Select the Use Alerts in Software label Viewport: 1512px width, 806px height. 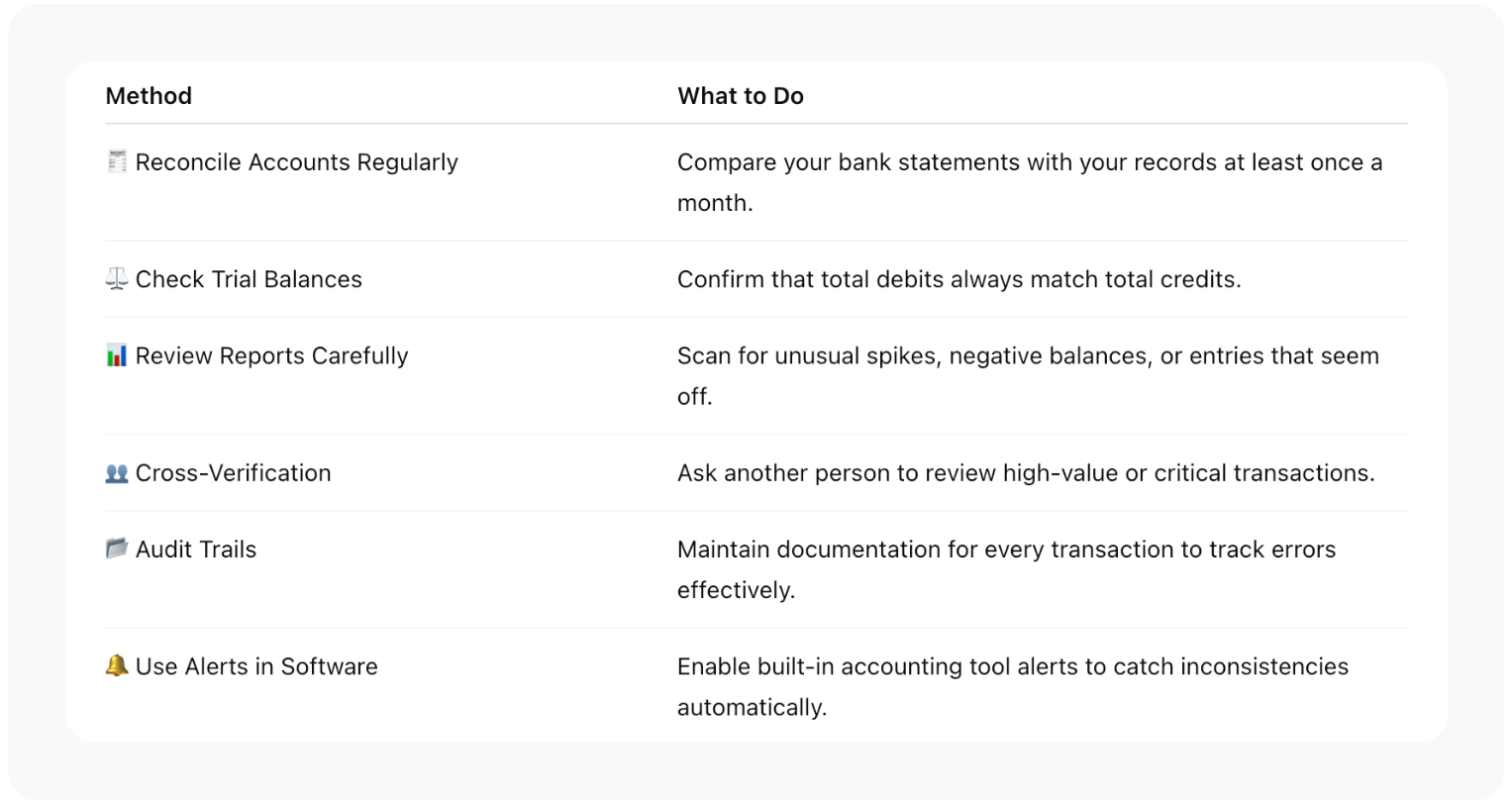coord(256,666)
